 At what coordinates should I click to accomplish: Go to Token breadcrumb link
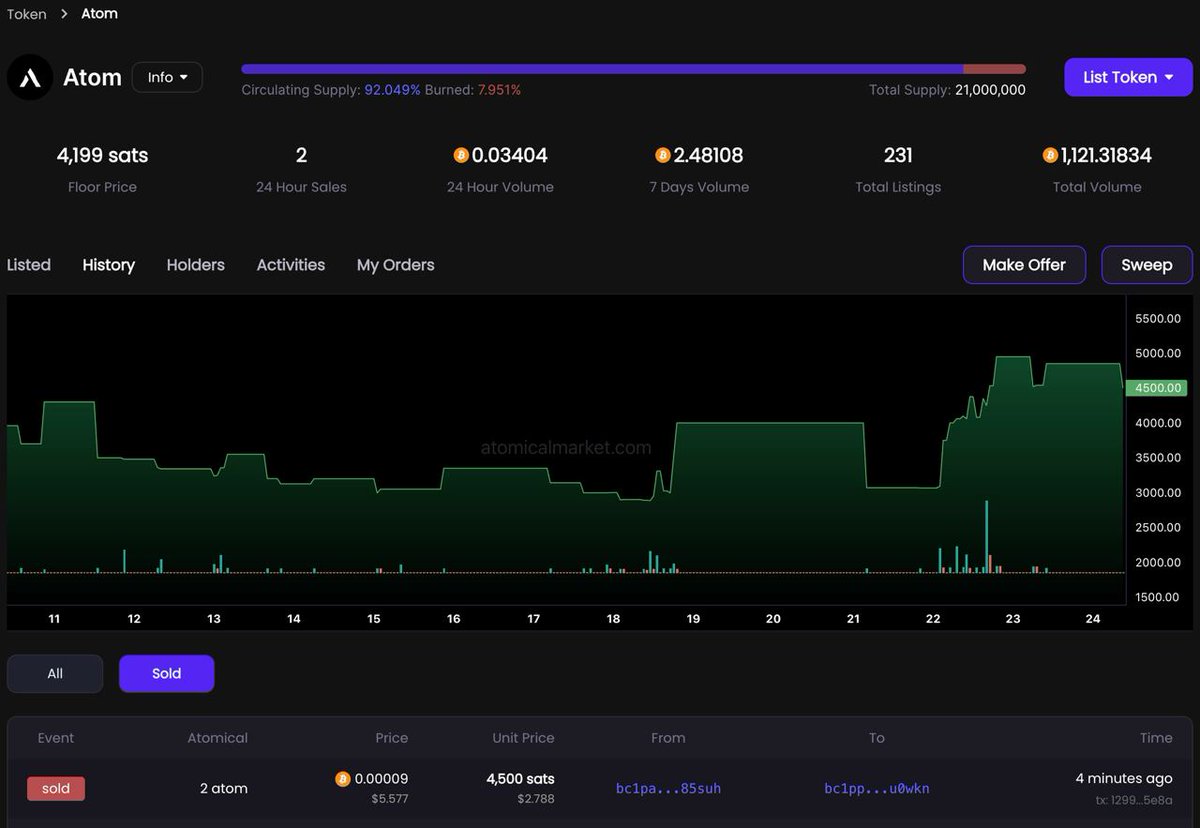coord(27,14)
